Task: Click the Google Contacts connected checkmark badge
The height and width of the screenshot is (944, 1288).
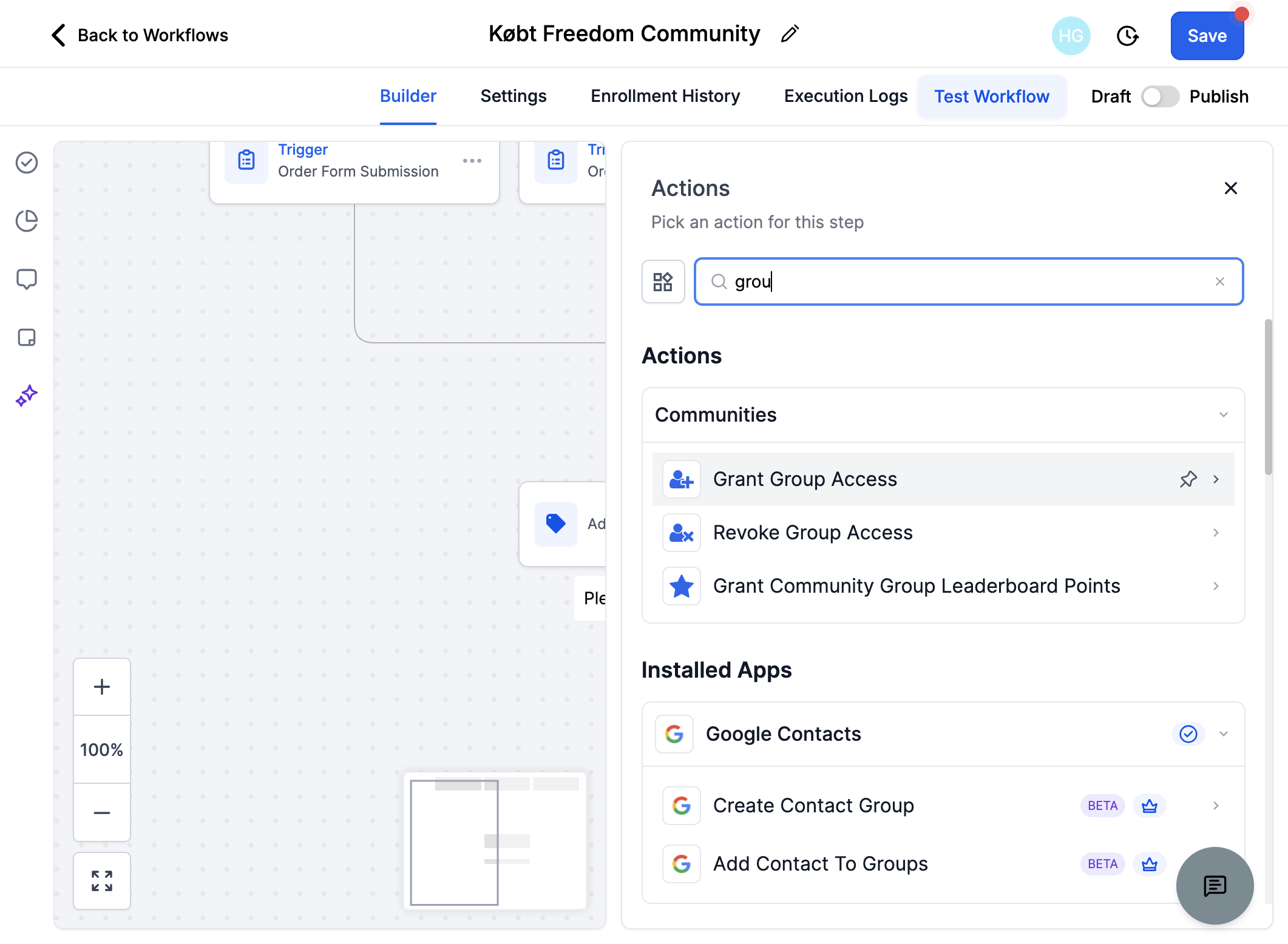Action: [1188, 734]
